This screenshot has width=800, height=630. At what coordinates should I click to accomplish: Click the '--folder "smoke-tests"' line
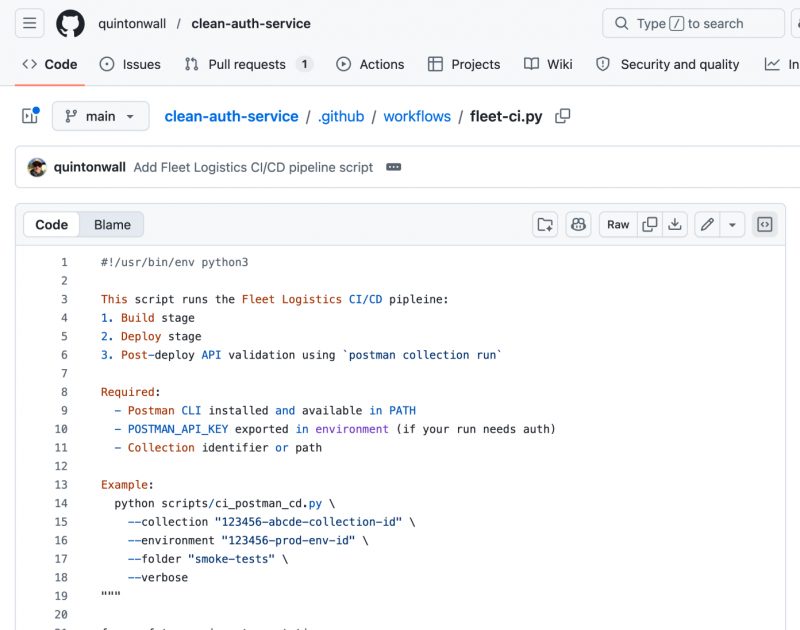point(208,559)
